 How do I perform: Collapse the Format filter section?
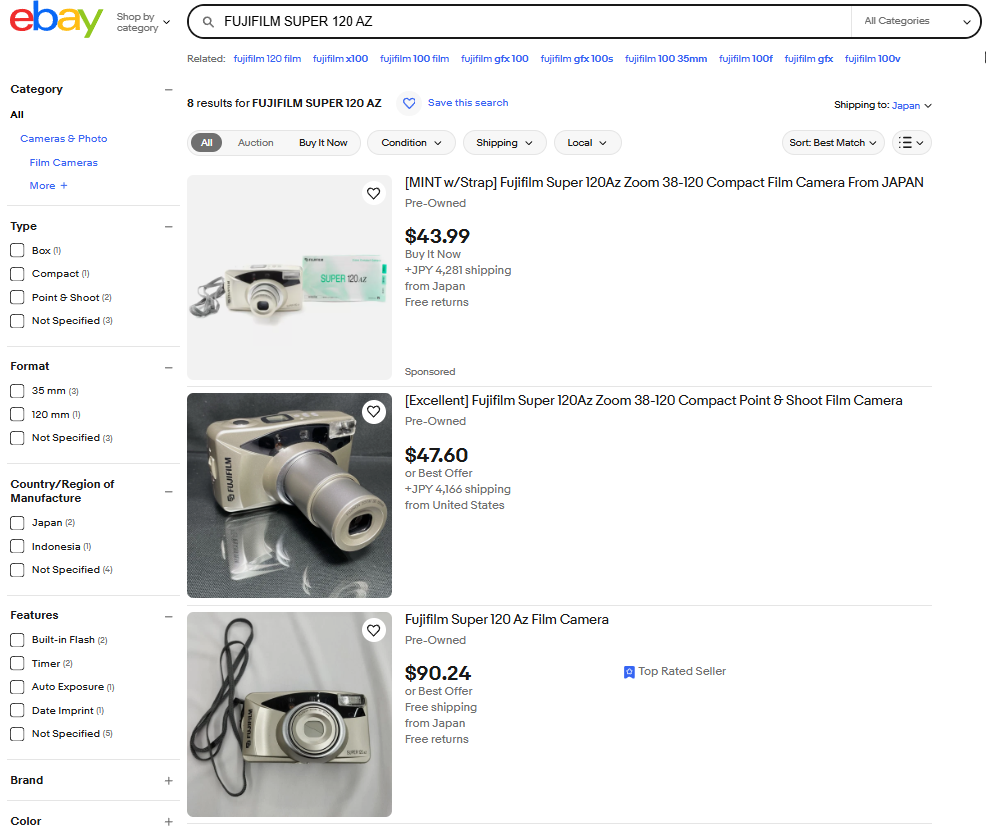[169, 367]
